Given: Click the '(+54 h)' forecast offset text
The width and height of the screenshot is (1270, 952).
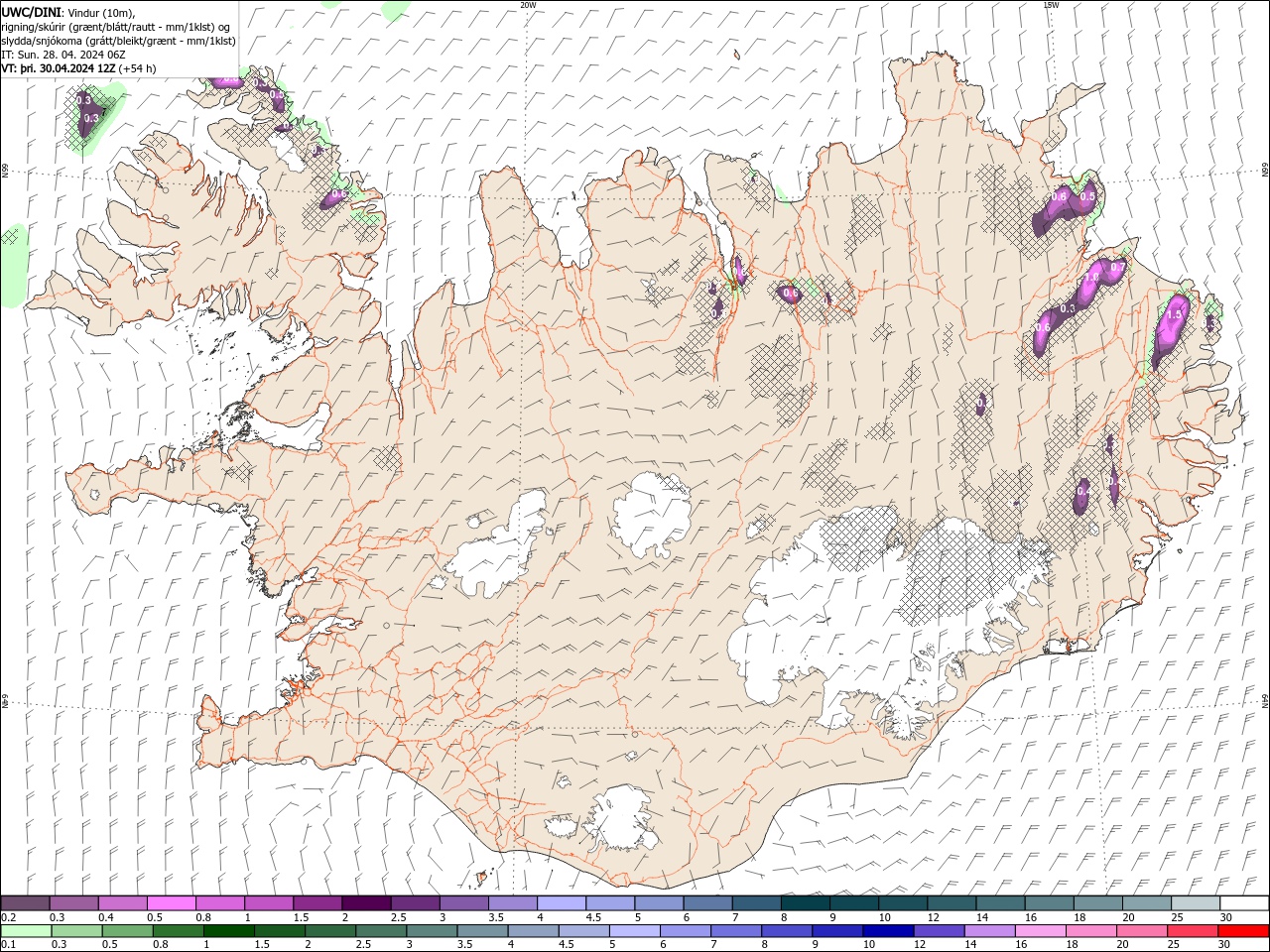Looking at the screenshot, I should coord(138,68).
